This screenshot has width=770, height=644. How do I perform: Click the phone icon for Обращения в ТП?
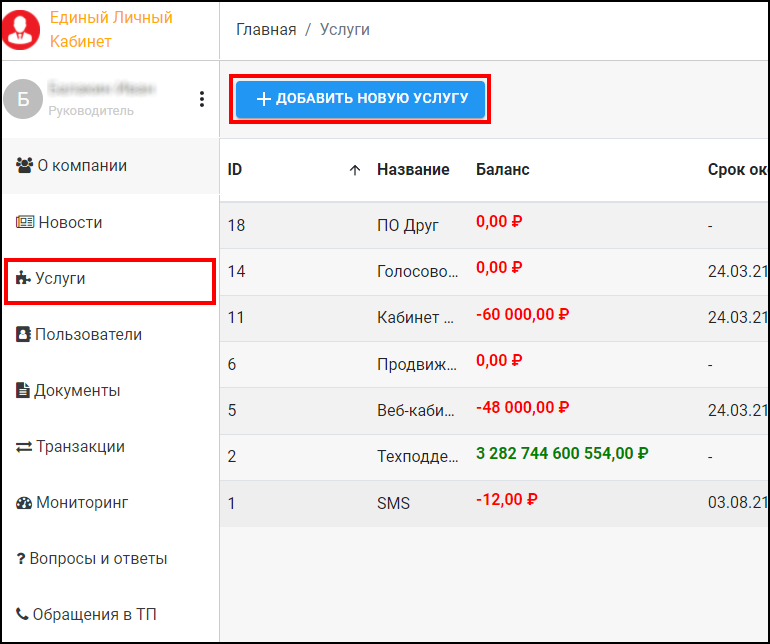[22, 615]
